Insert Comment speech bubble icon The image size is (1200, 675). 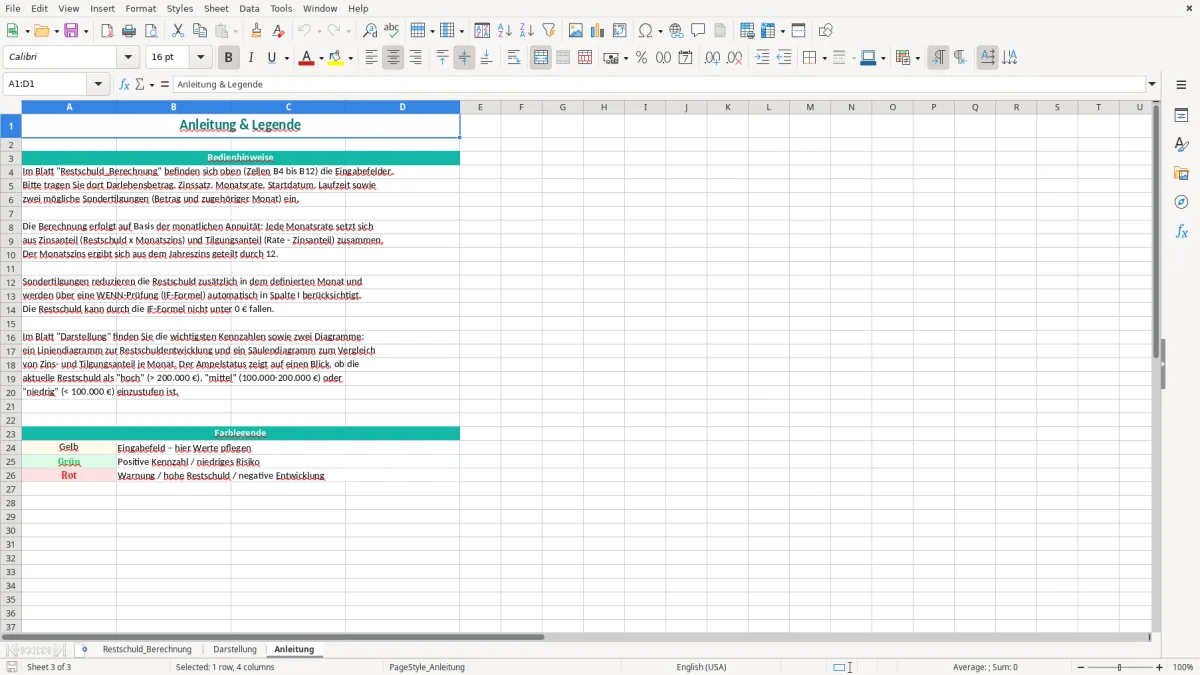pos(698,31)
